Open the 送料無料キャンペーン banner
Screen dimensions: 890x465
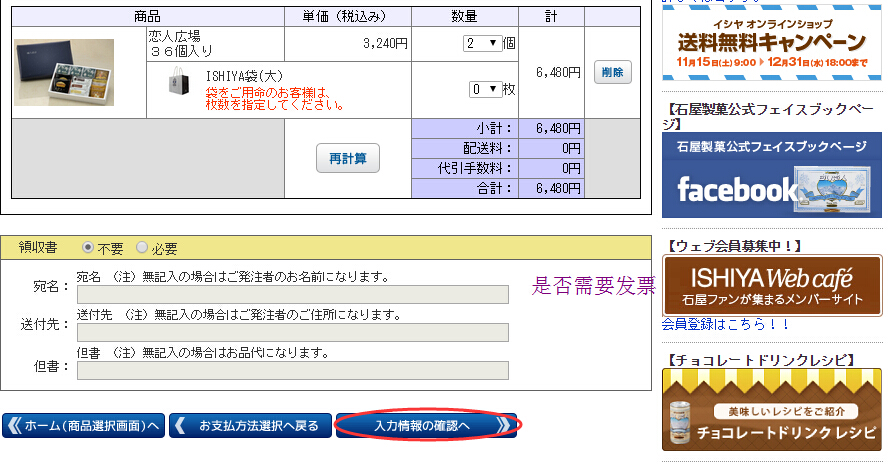coord(772,42)
